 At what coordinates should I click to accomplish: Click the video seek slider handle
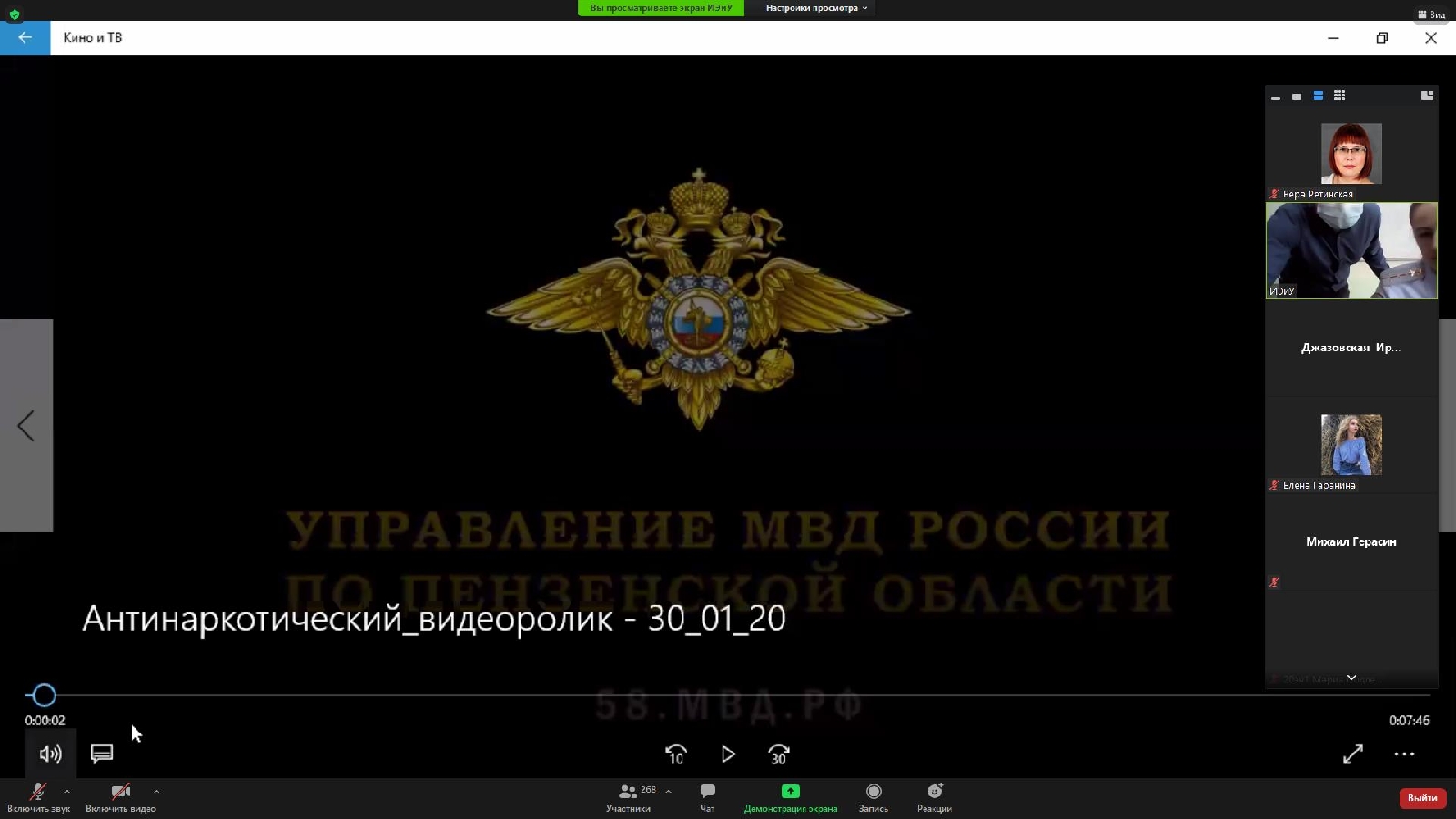pyautogui.click(x=44, y=695)
